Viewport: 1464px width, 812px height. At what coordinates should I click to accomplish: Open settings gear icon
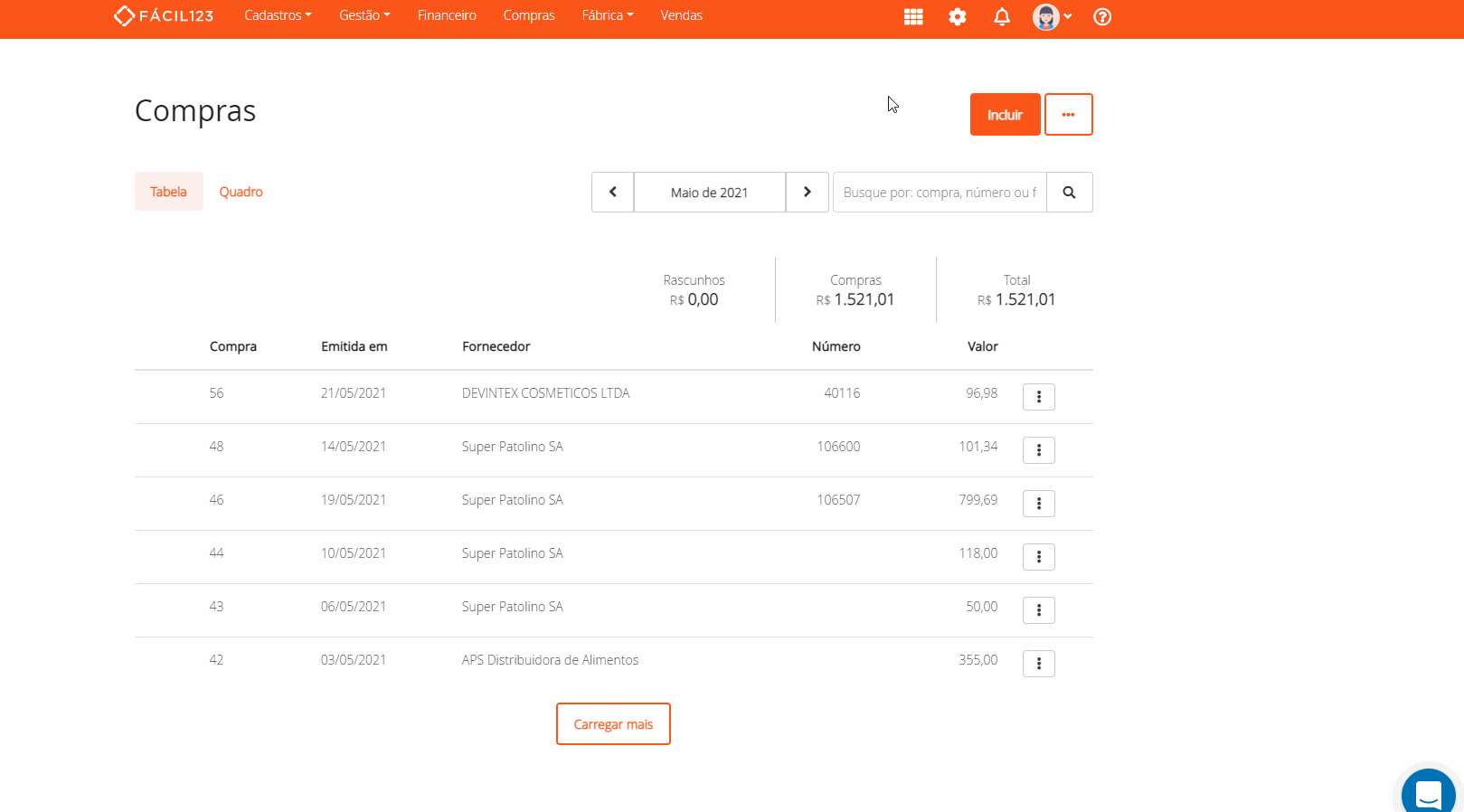(958, 16)
